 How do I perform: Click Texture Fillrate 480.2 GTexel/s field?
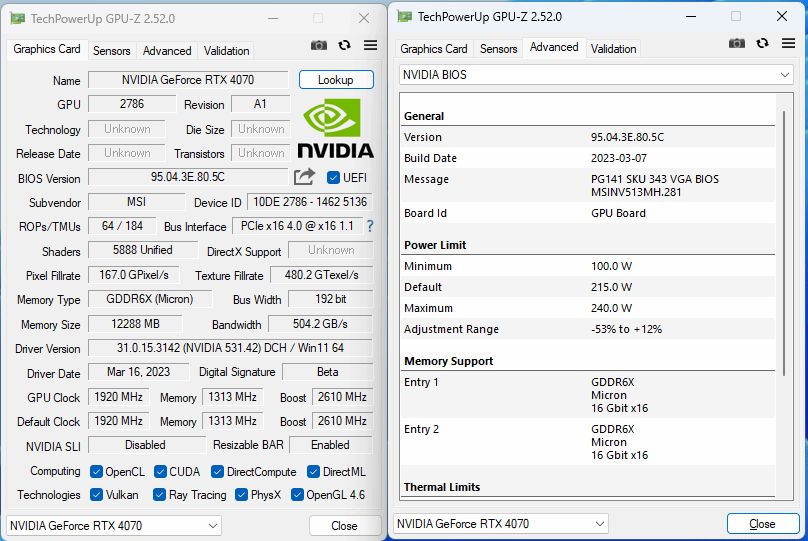(322, 275)
